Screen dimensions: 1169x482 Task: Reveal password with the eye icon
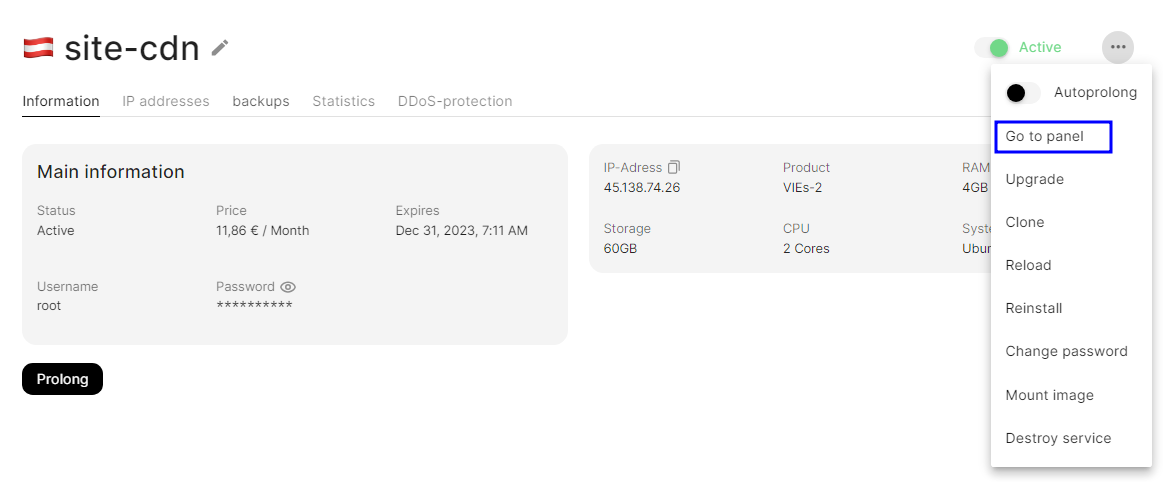tap(288, 287)
